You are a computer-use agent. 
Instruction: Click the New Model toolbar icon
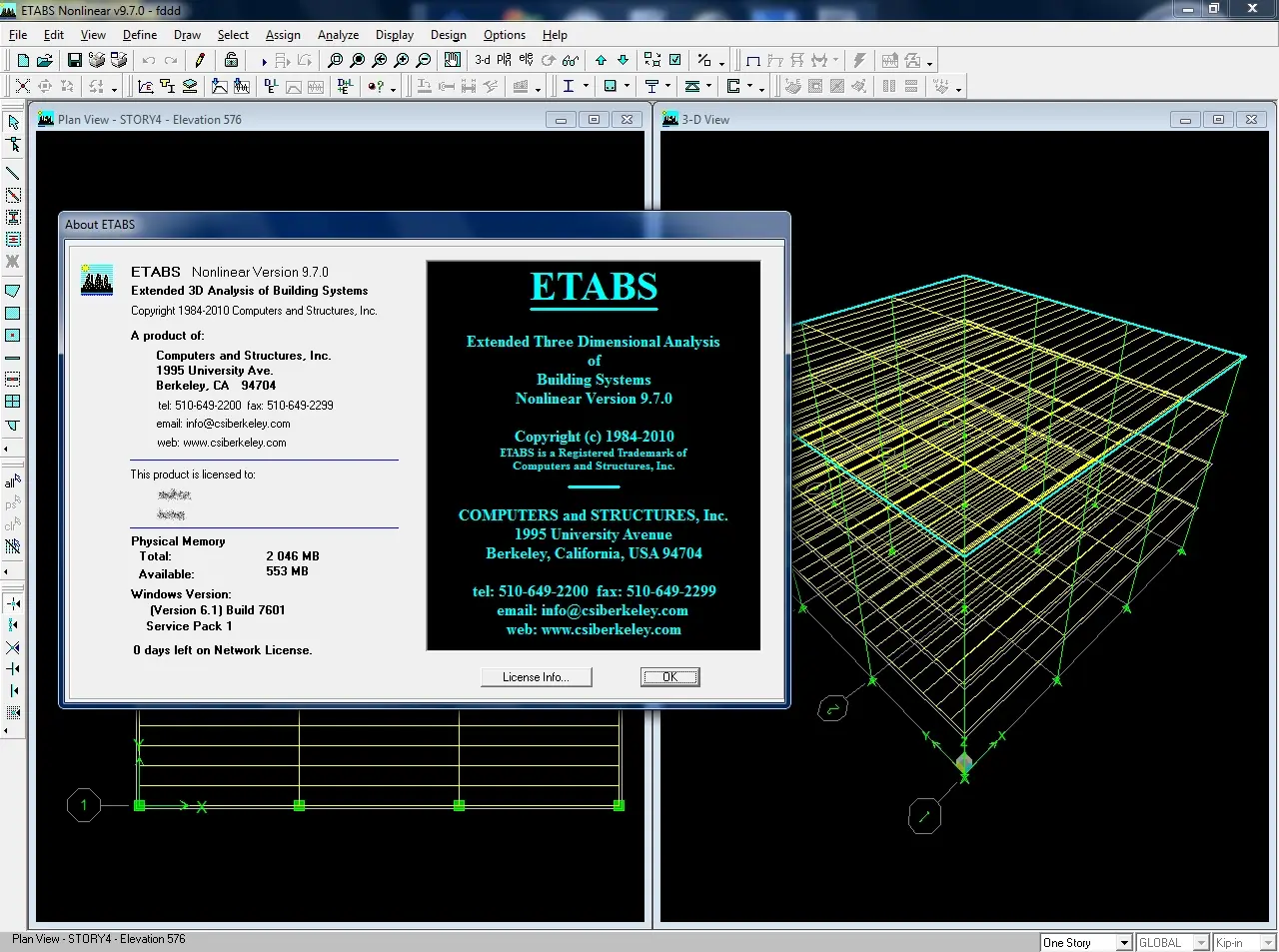[x=23, y=60]
